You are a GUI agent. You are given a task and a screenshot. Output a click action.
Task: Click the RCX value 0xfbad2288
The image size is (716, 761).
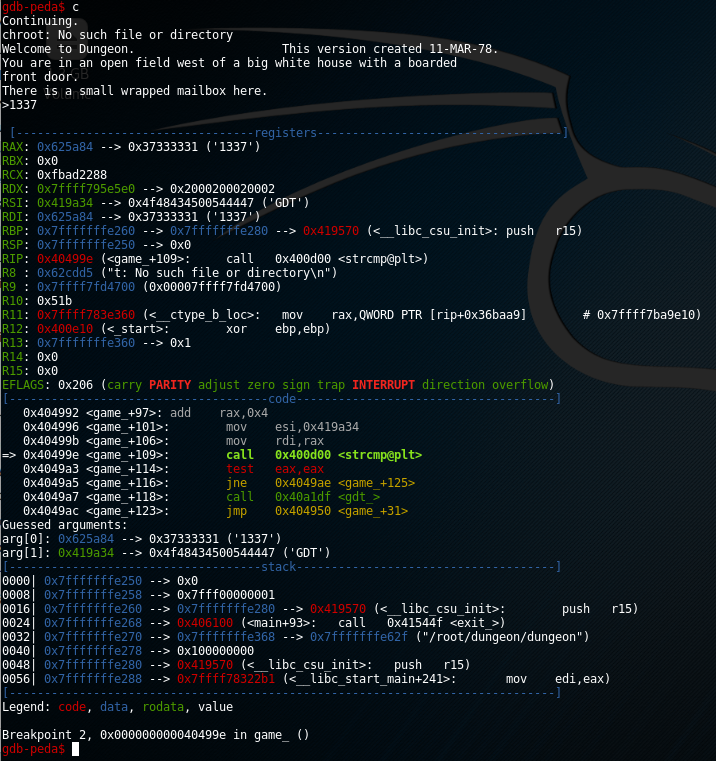[x=72, y=175]
